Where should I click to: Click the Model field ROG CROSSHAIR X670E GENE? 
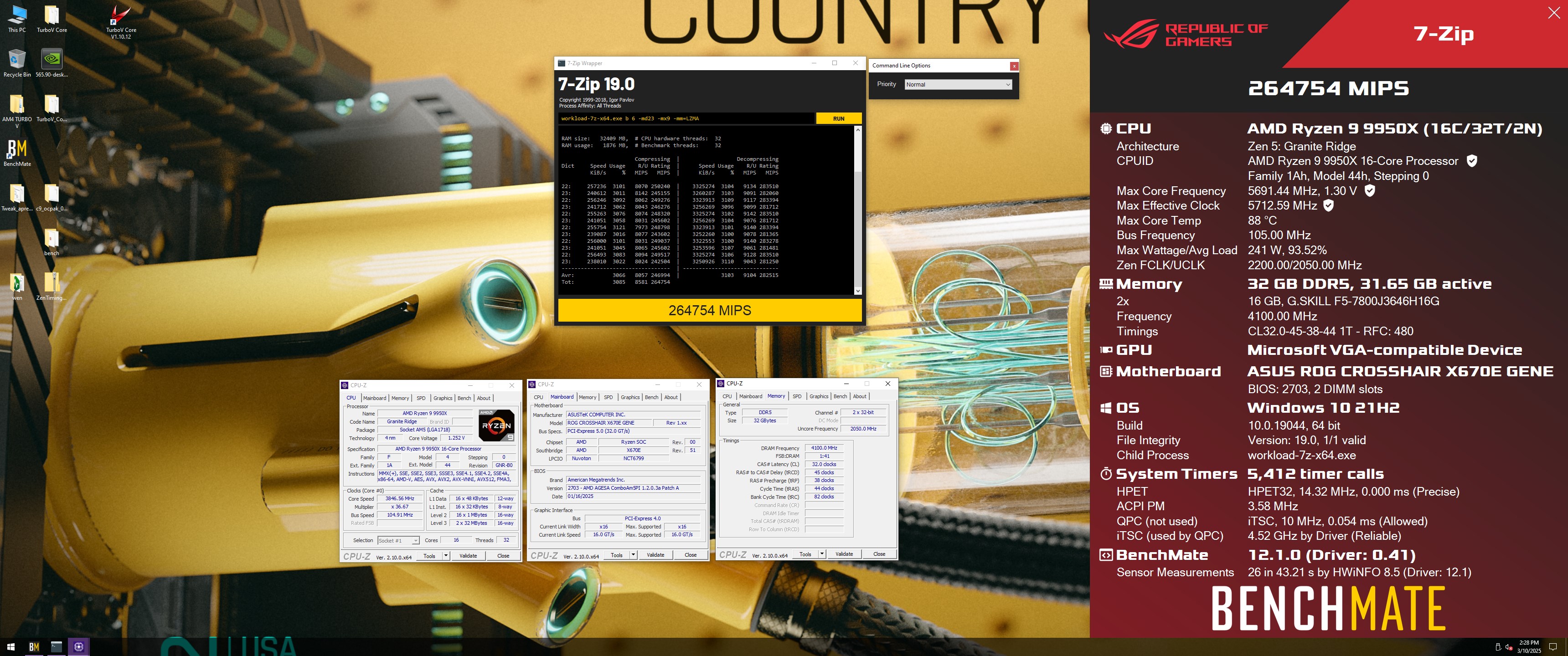[x=608, y=423]
